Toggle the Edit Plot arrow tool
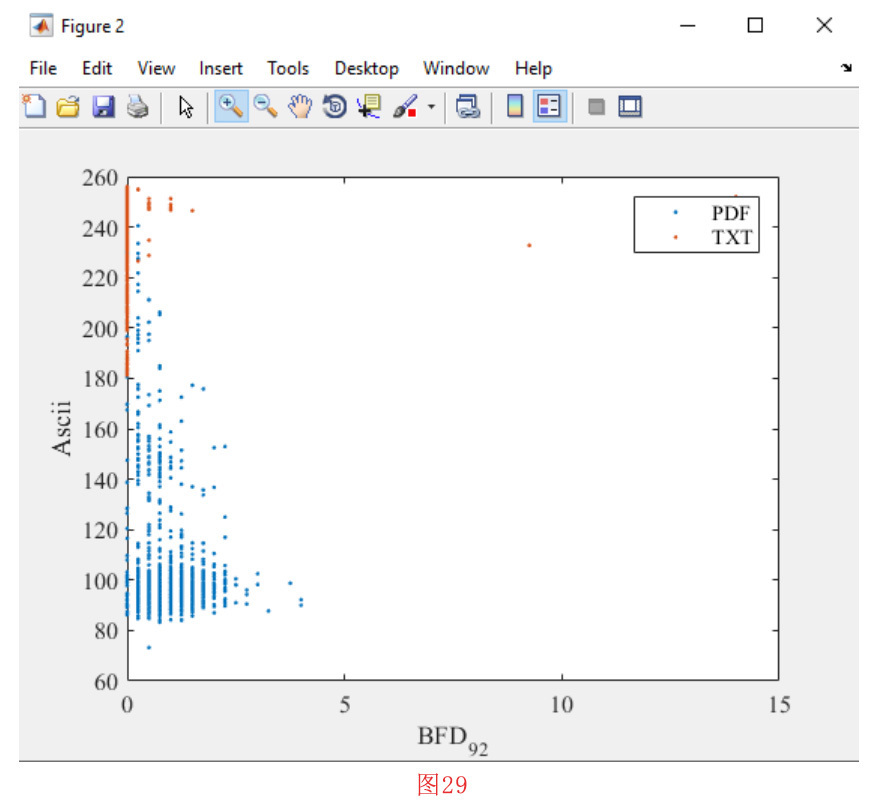The height and width of the screenshot is (812, 873). point(186,107)
